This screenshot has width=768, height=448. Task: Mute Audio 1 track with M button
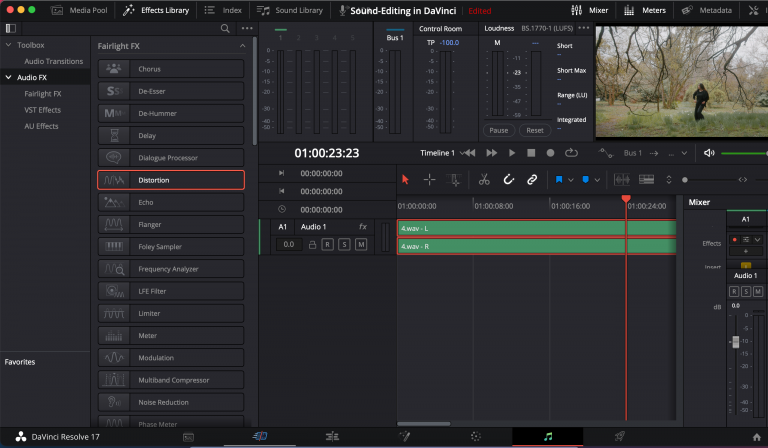tap(361, 244)
